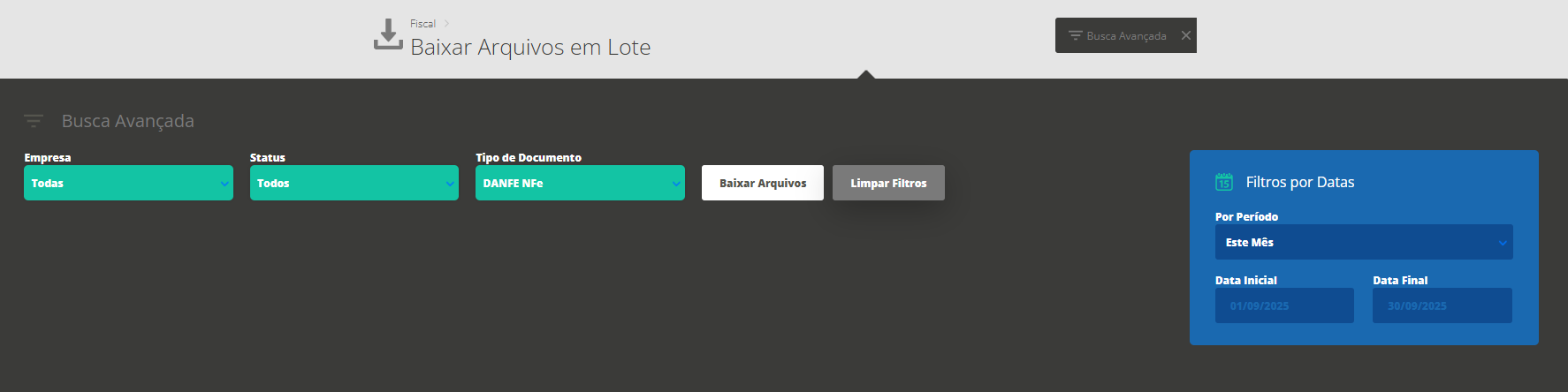Expand the Empresa dropdown showing Todas
Viewport: 1568px width, 392px height.
point(128,183)
